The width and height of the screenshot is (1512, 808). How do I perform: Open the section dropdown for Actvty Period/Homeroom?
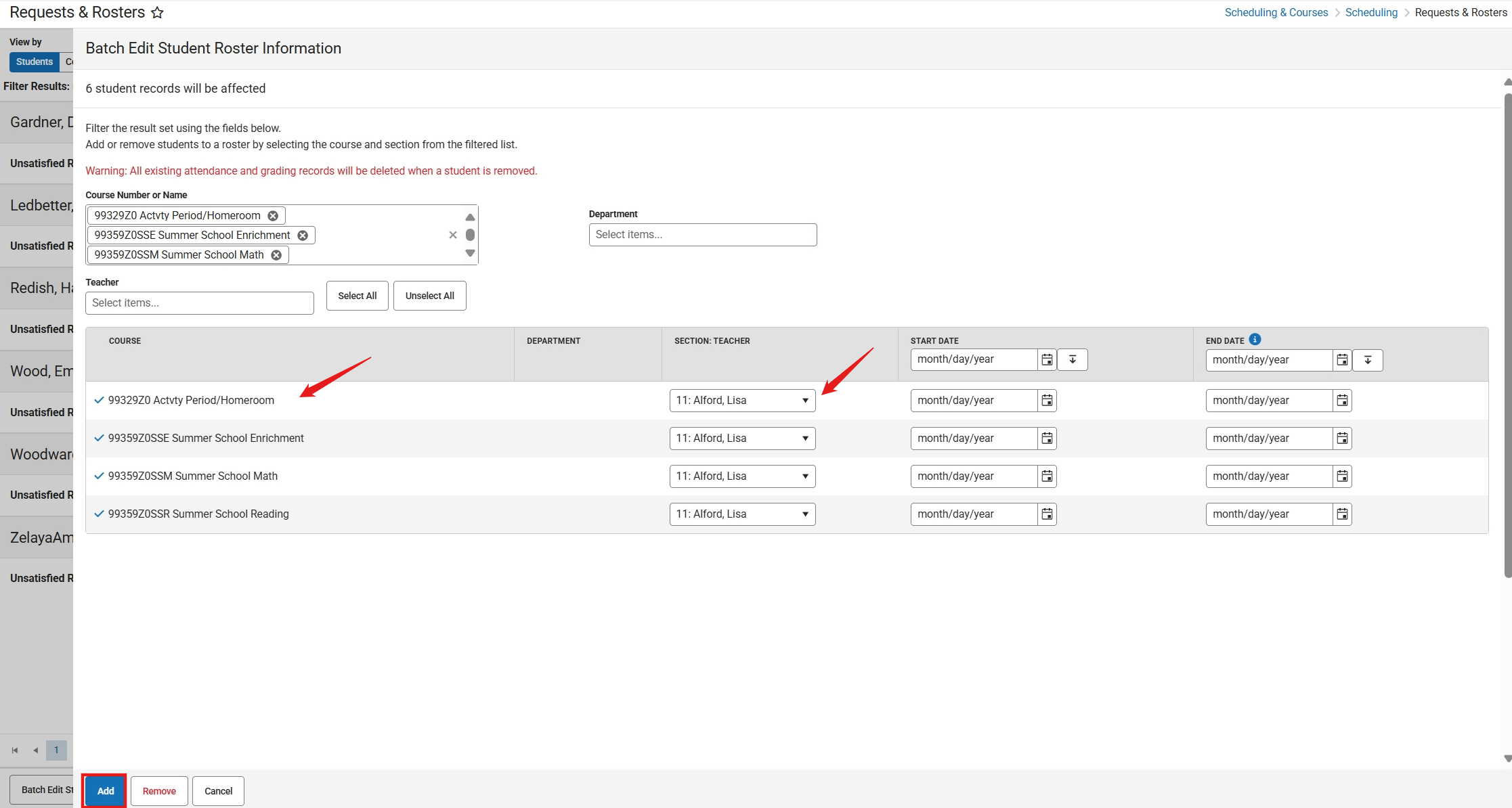coord(742,401)
